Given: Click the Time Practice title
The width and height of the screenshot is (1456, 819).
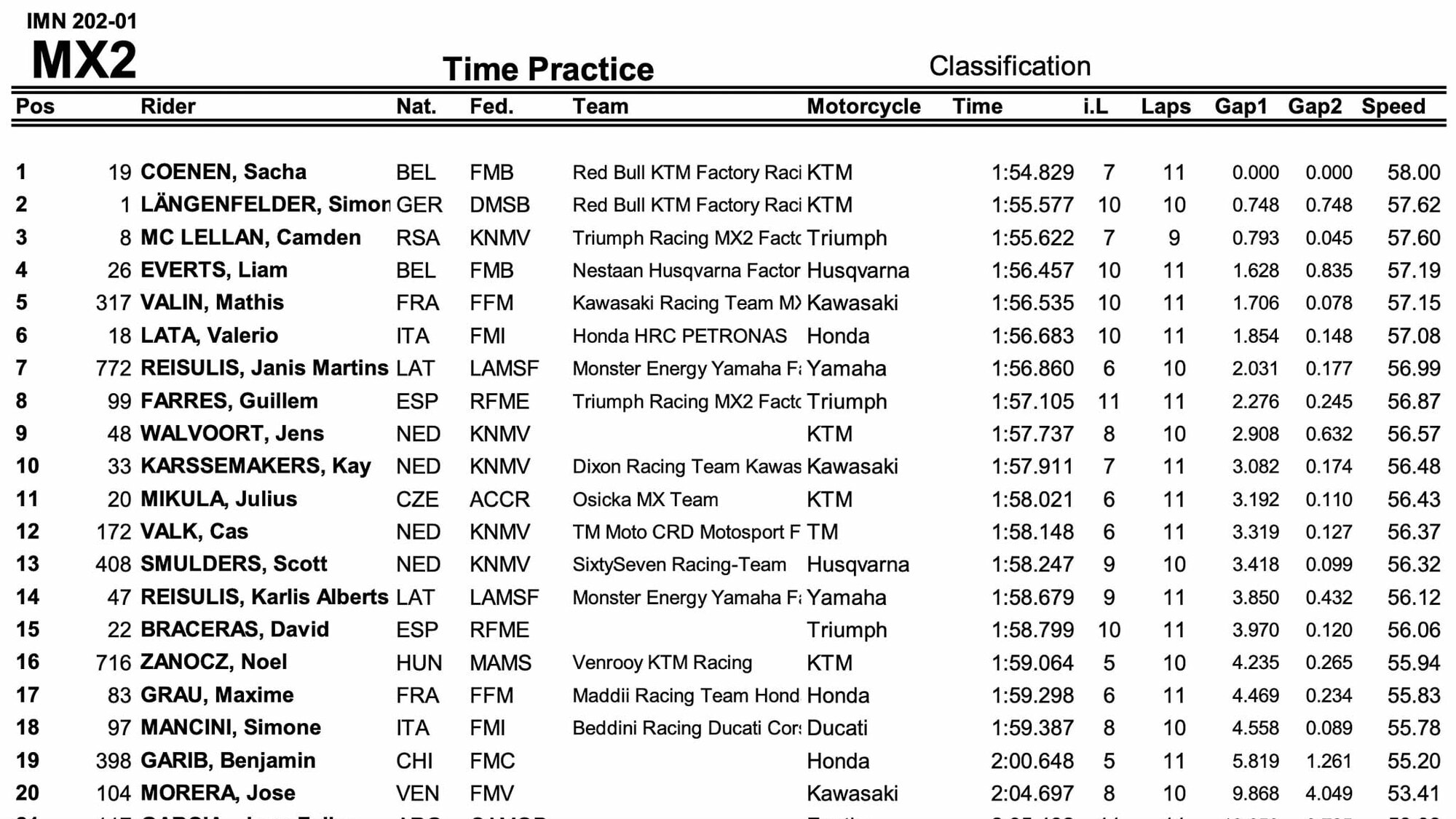Looking at the screenshot, I should point(548,69).
